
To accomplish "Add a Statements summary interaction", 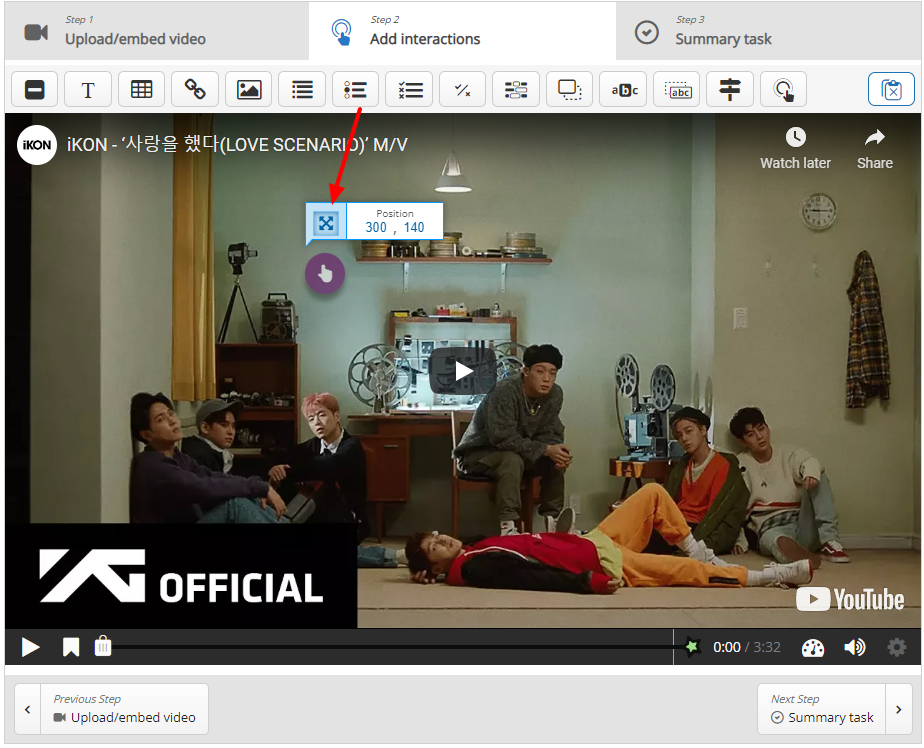I will point(302,90).
